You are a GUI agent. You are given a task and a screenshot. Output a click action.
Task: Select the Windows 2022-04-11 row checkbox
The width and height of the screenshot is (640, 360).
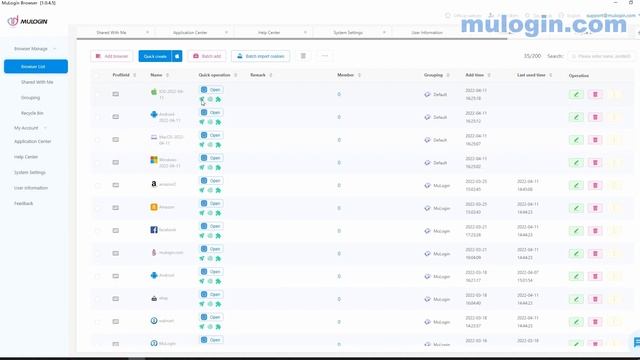(98, 162)
